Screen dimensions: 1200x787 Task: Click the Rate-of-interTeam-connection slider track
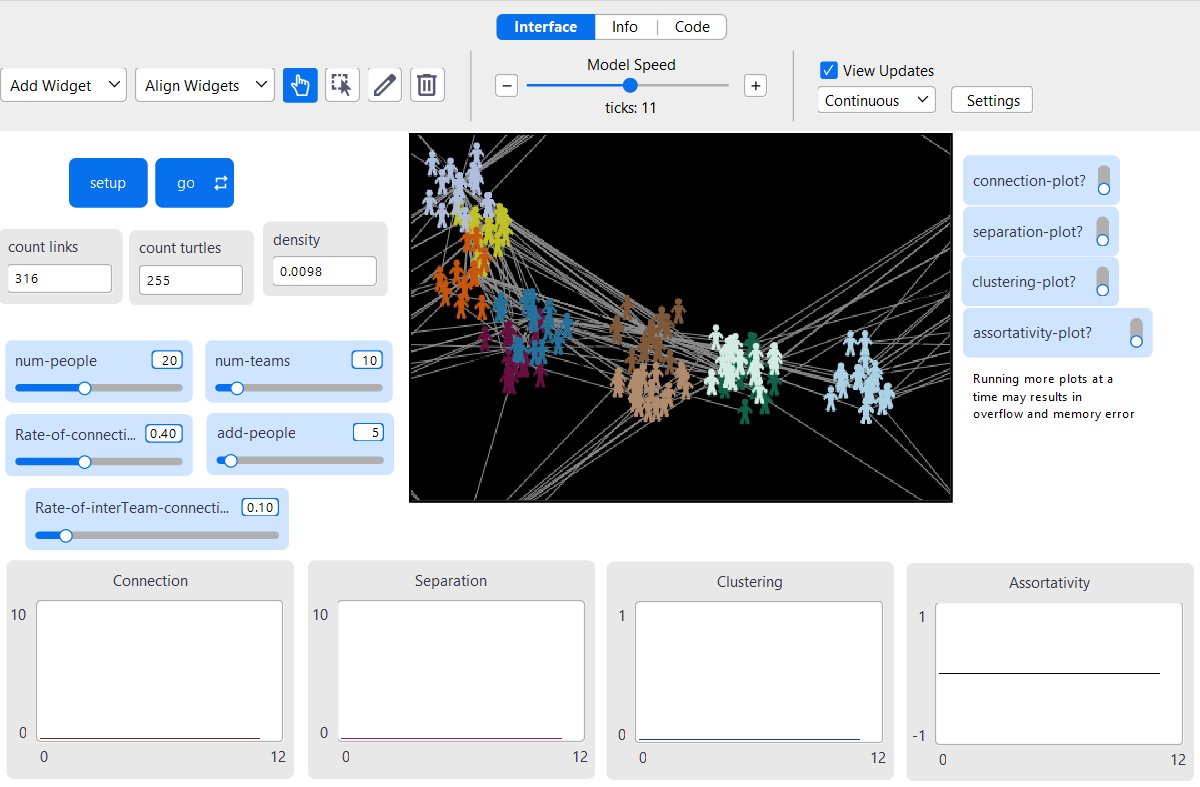[157, 535]
